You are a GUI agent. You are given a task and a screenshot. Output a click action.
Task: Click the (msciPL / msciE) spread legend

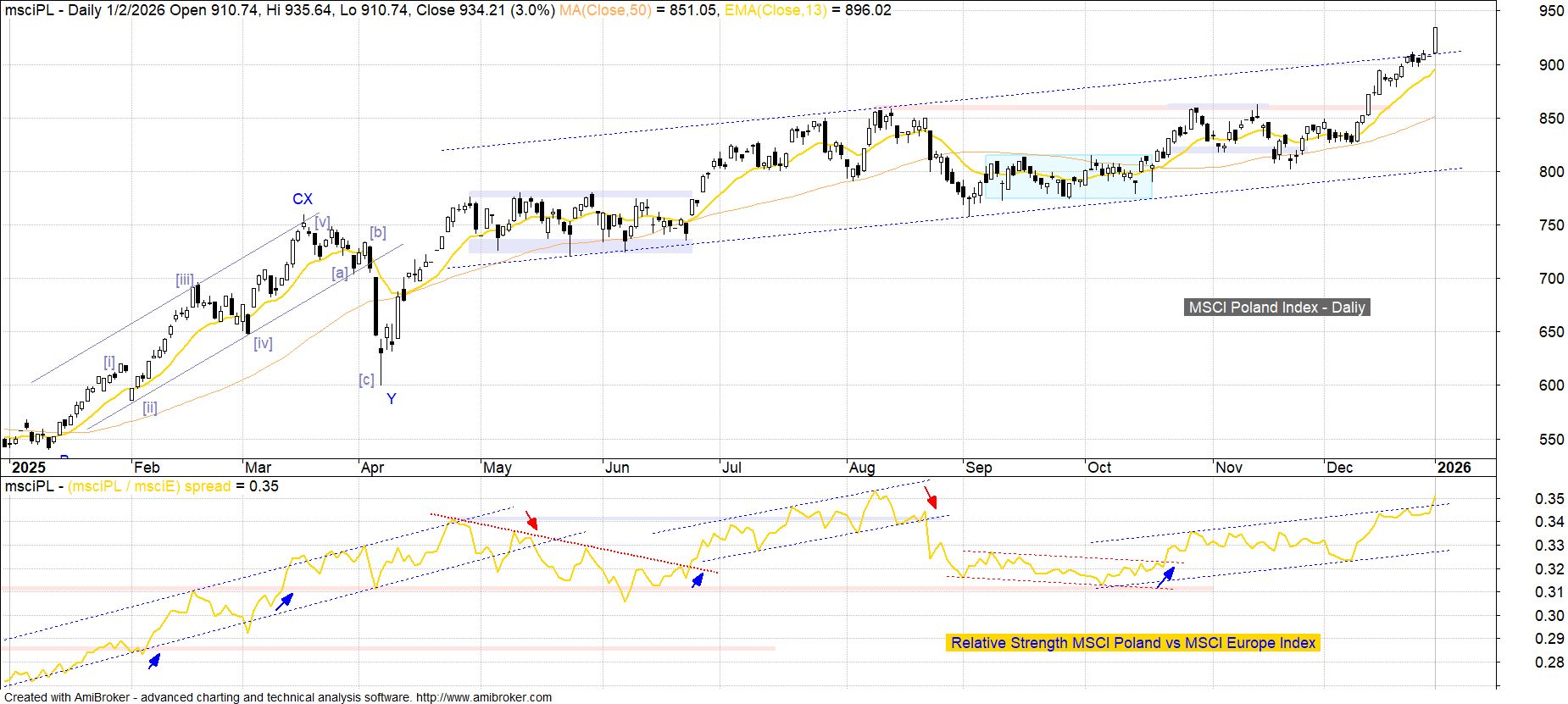tap(149, 486)
